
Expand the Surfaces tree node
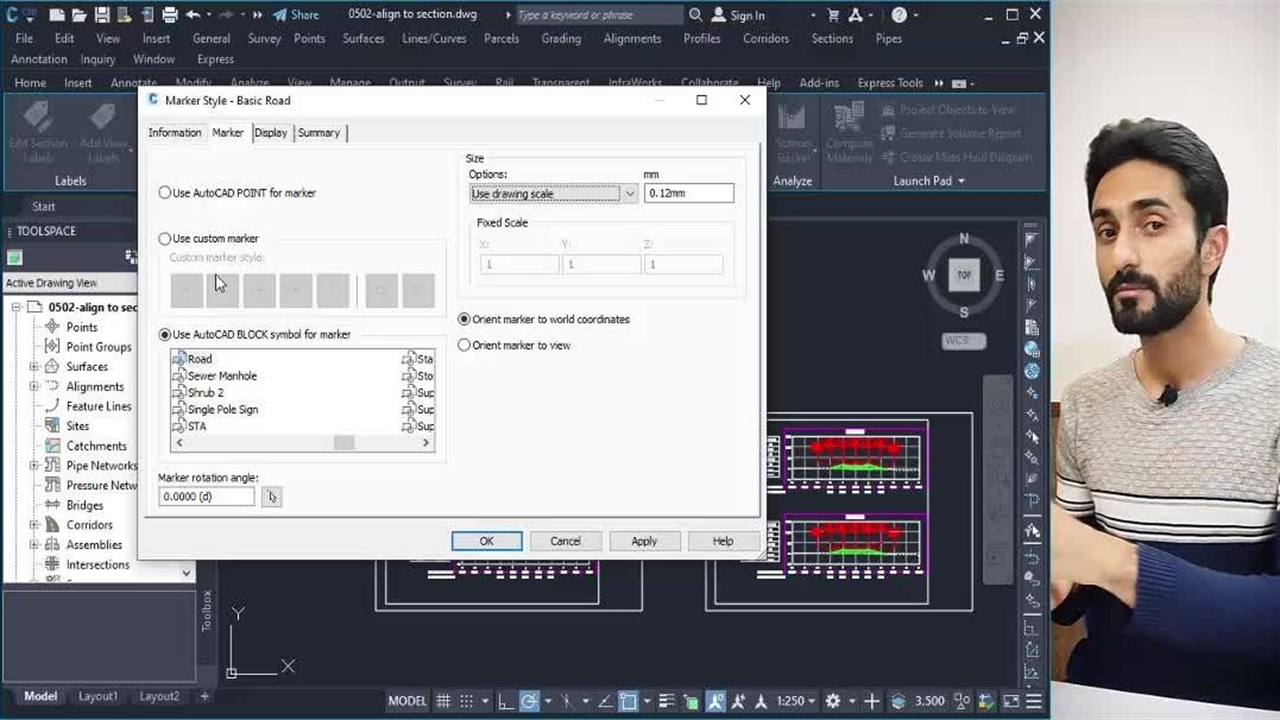click(x=34, y=367)
